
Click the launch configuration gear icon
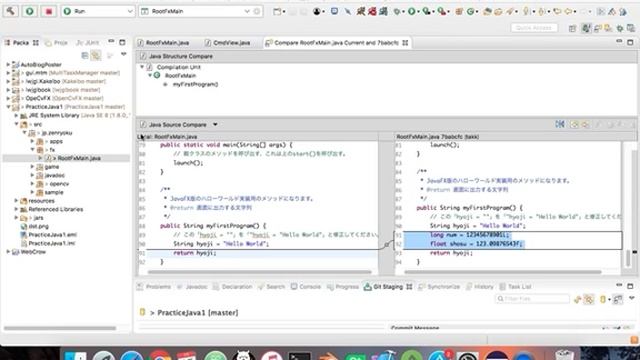pos(257,11)
